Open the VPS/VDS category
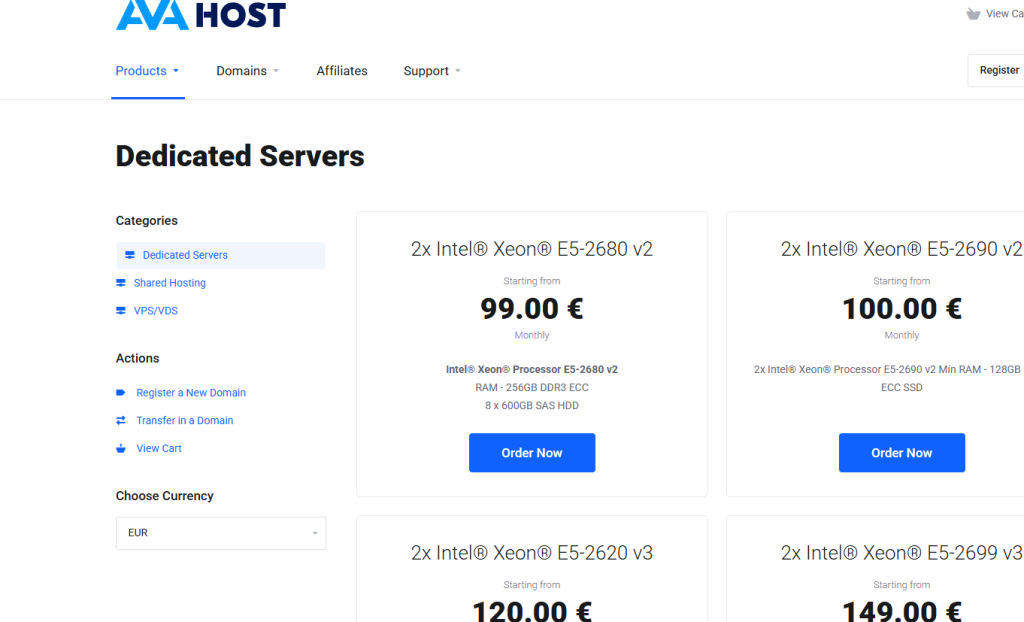Image resolution: width=1024 pixels, height=622 pixels. point(155,311)
